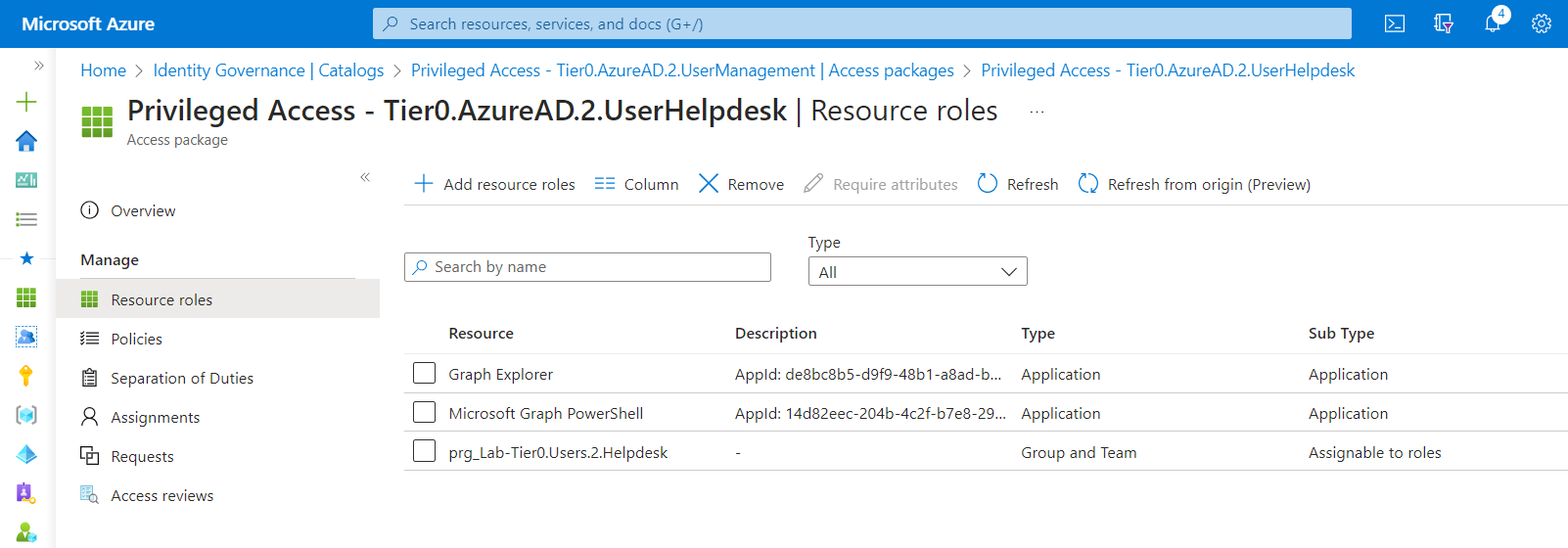Open Requests menu item

pyautogui.click(x=142, y=456)
